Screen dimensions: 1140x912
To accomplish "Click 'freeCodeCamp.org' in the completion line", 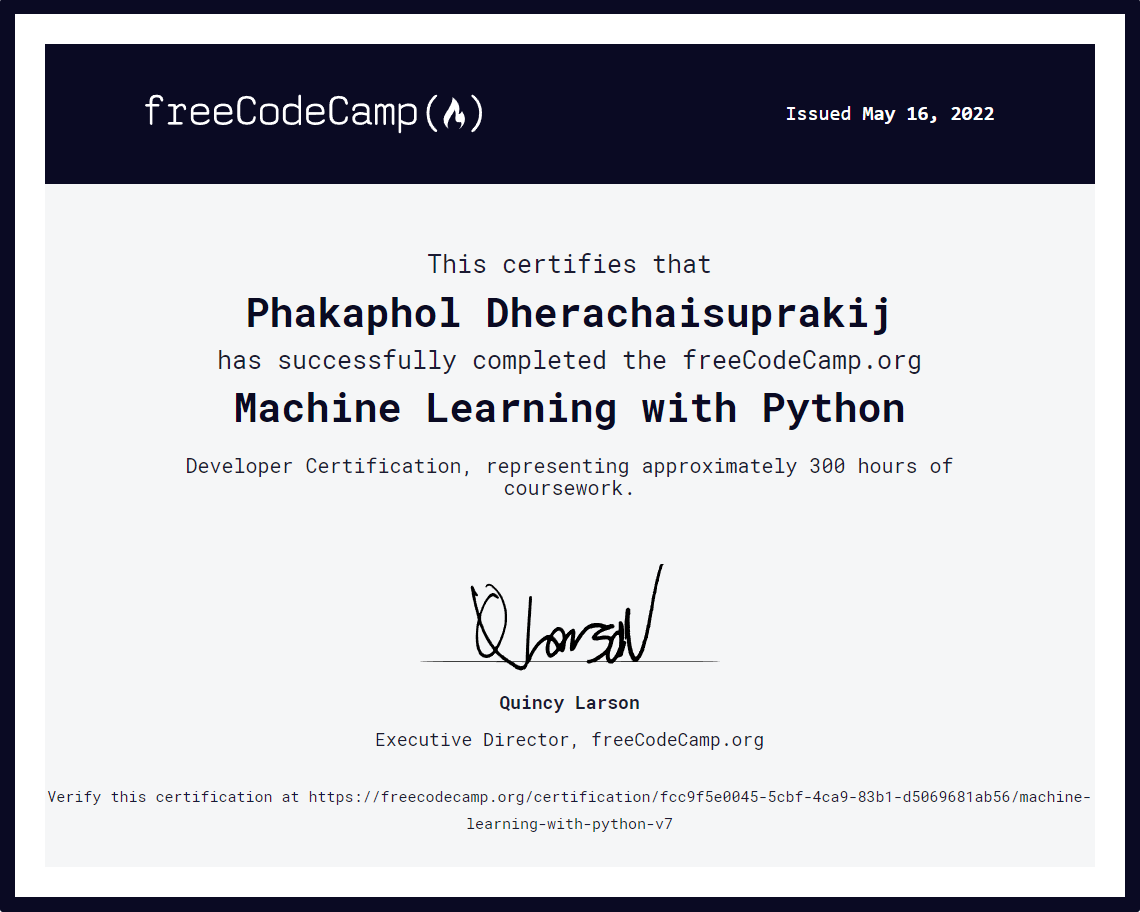I will coord(801,360).
